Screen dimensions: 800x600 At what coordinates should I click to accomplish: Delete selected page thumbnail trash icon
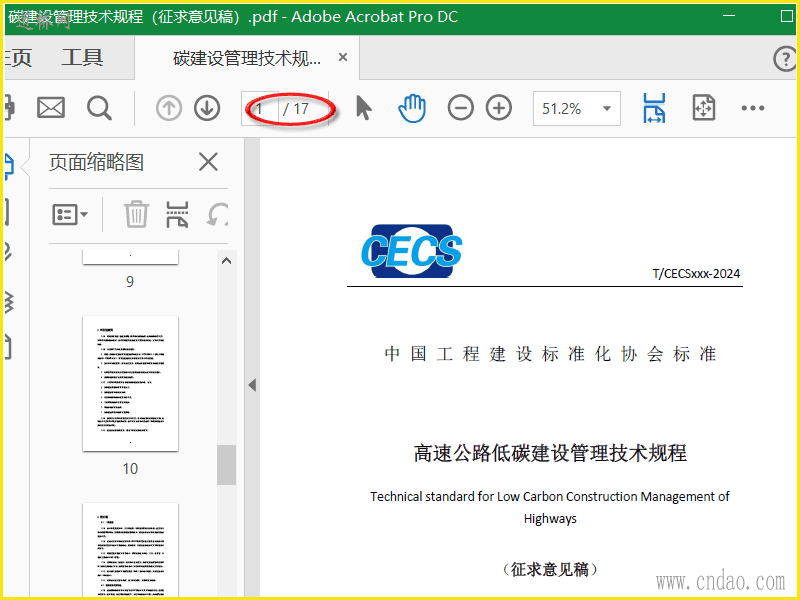tap(136, 214)
